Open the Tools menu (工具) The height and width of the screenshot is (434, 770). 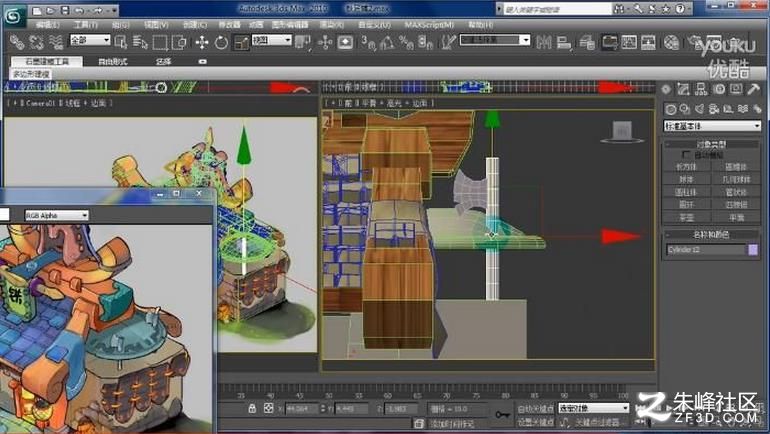click(86, 25)
